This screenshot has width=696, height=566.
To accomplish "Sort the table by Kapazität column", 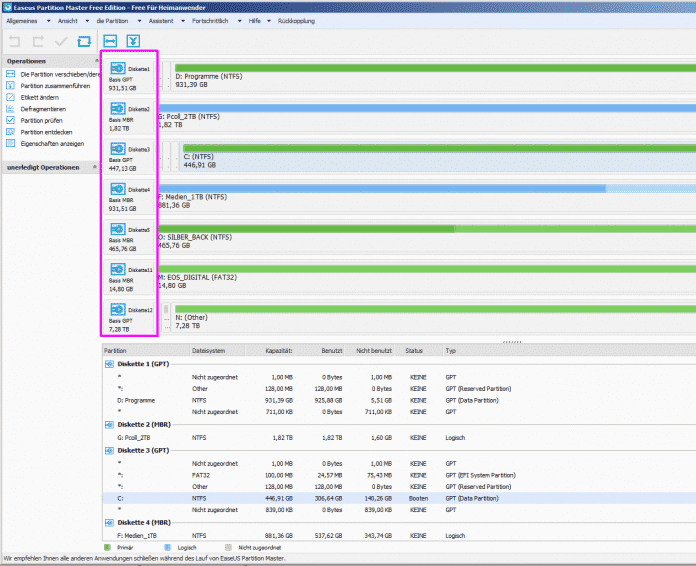I will 278,351.
